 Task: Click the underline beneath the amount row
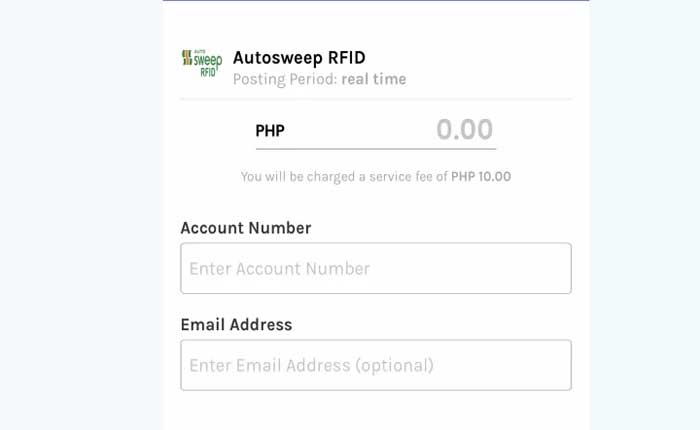pyautogui.click(x=375, y=146)
